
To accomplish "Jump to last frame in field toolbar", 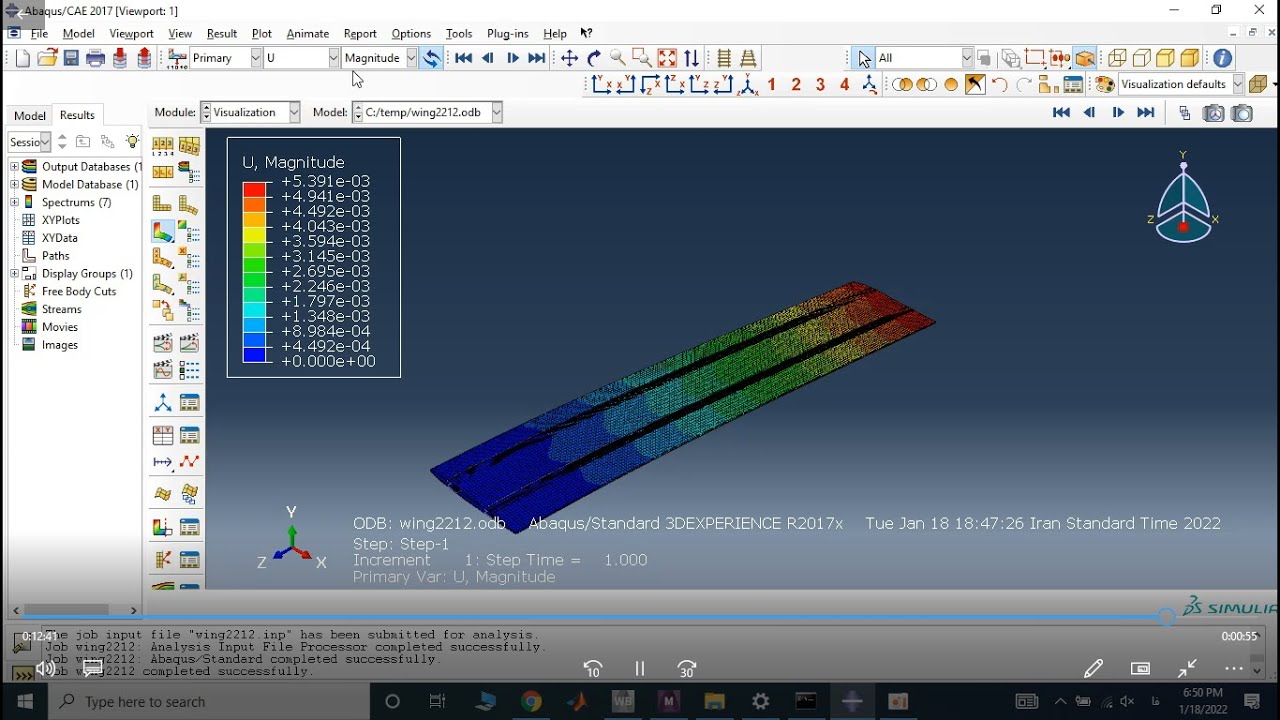I will (x=537, y=58).
